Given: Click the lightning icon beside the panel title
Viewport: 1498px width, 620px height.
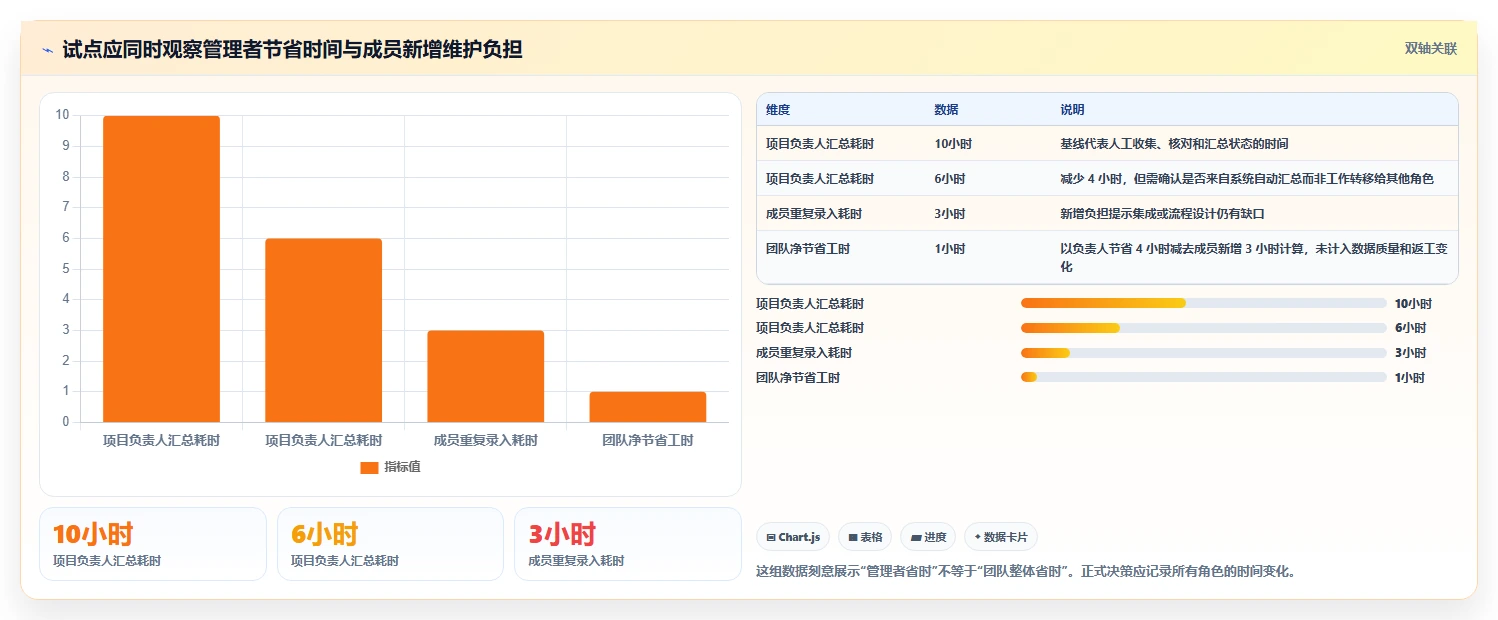Looking at the screenshot, I should [x=47, y=50].
